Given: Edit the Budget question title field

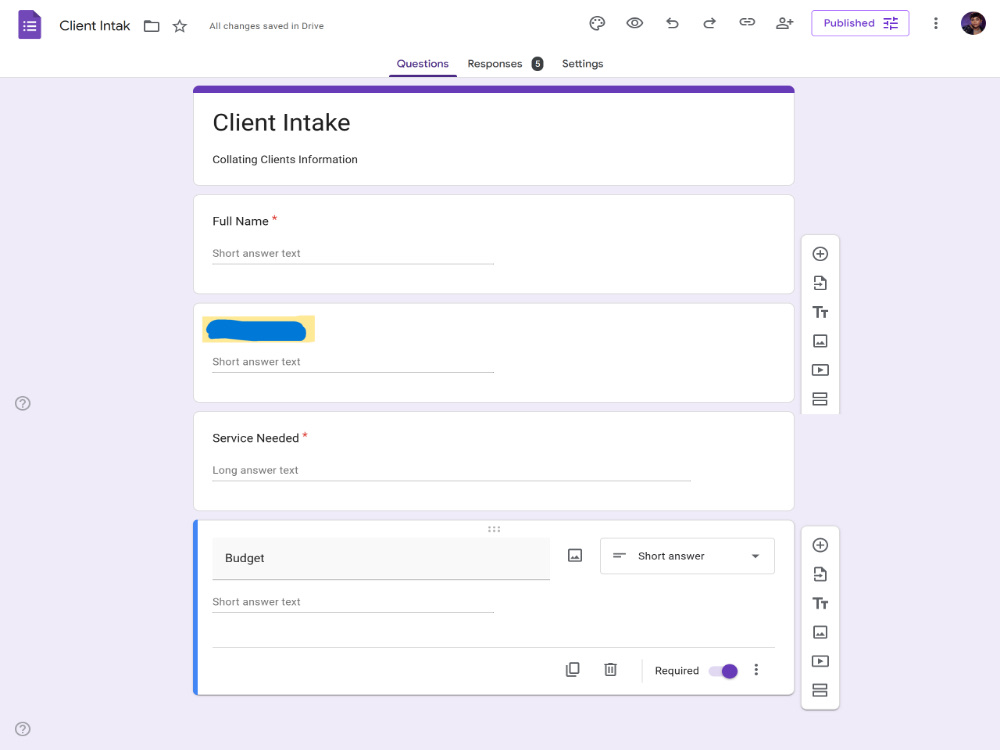Looking at the screenshot, I should click(x=381, y=558).
